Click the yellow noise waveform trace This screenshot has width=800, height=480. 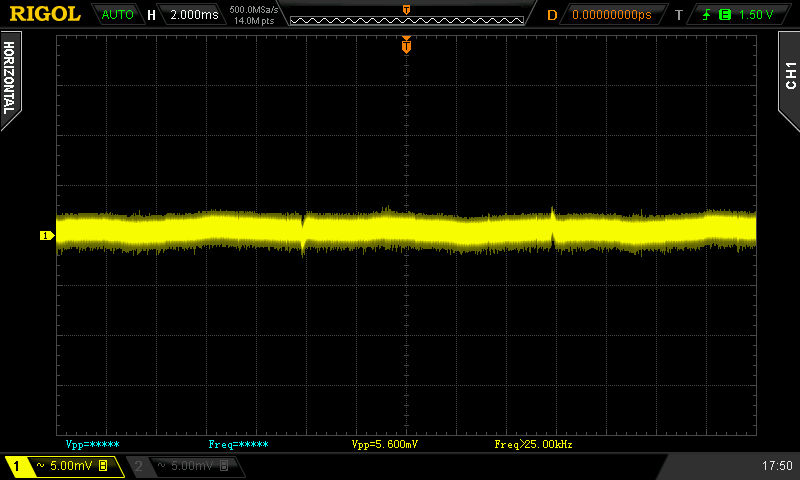[406, 231]
